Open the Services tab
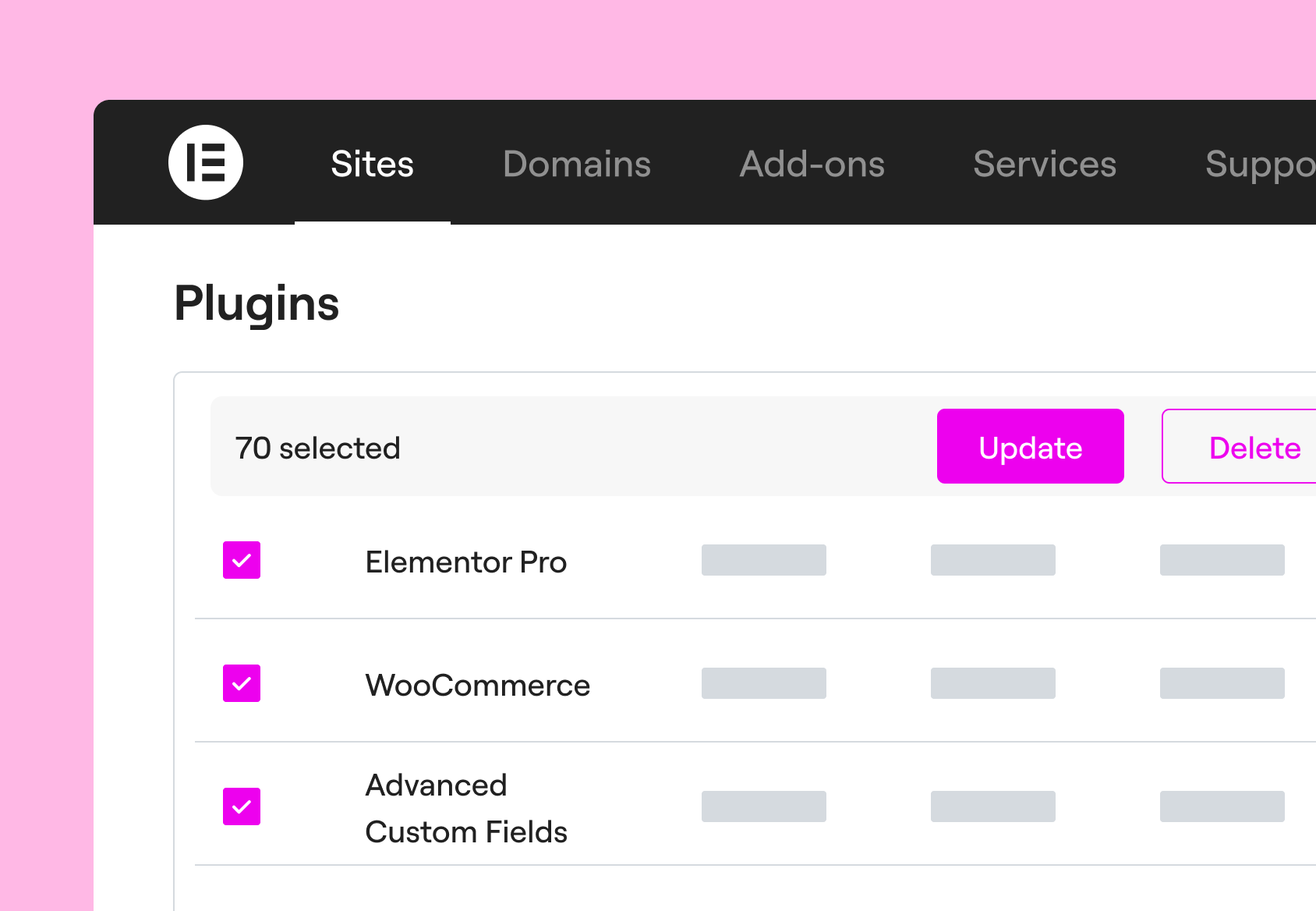Screen dimensions: 1316x911 click(1045, 164)
